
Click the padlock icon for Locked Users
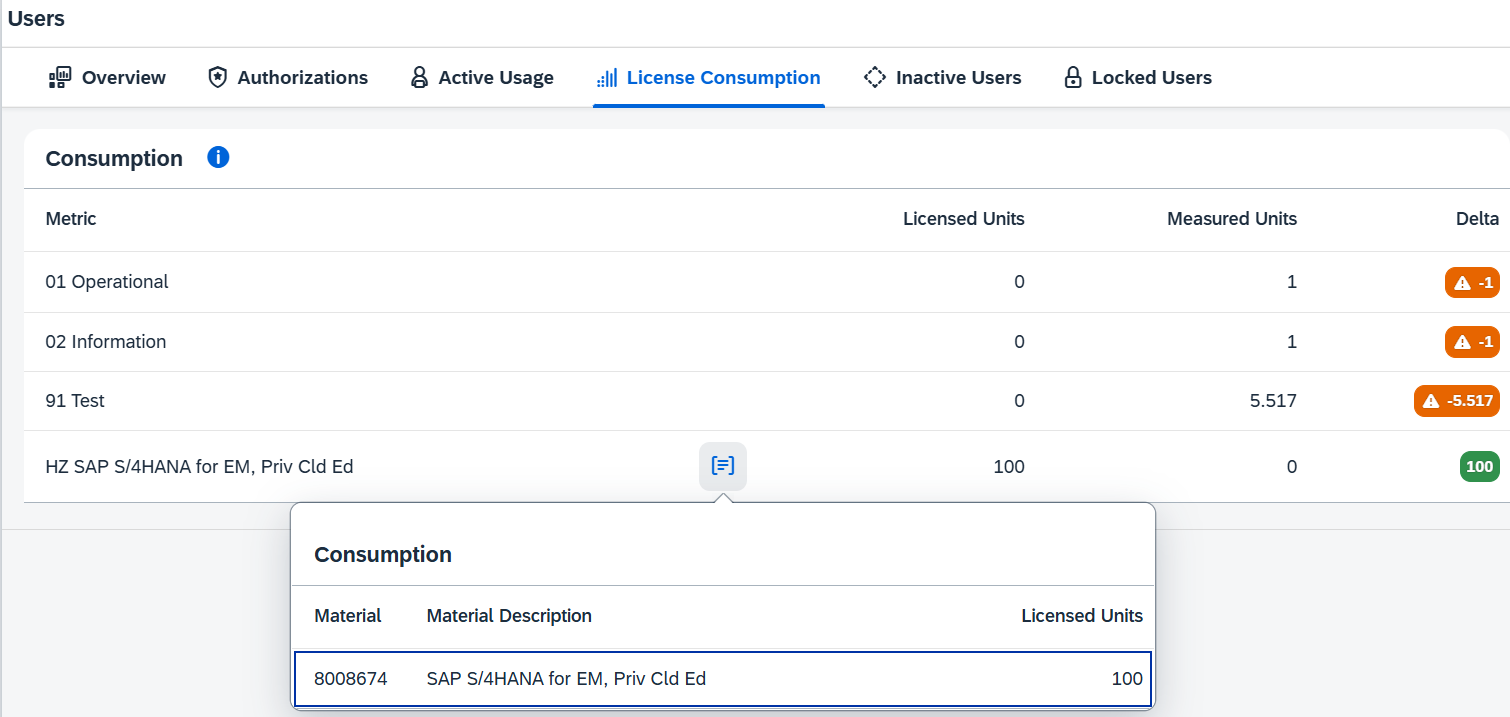click(1073, 78)
